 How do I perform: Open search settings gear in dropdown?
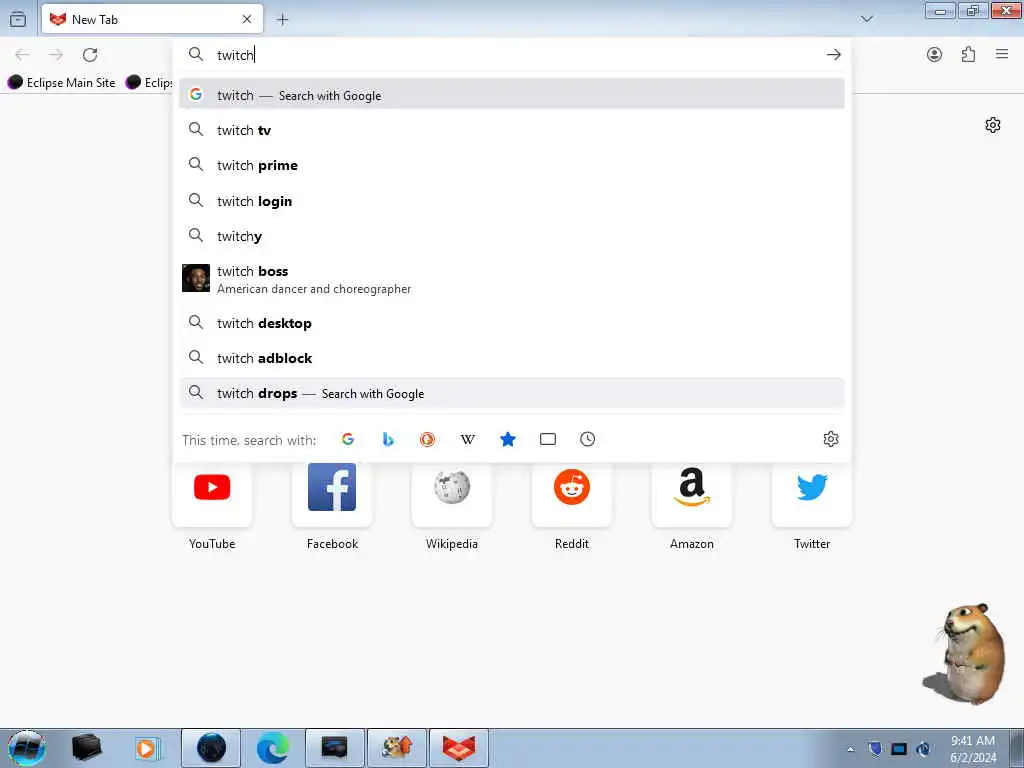coord(831,440)
